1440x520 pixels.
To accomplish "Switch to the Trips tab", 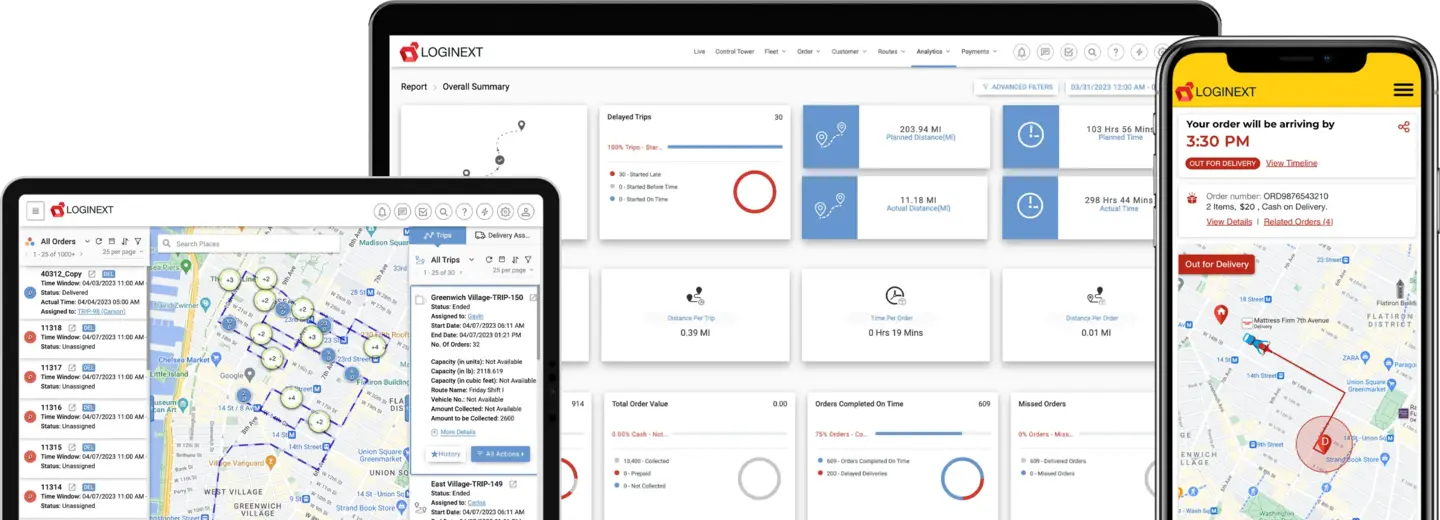I will [x=437, y=235].
